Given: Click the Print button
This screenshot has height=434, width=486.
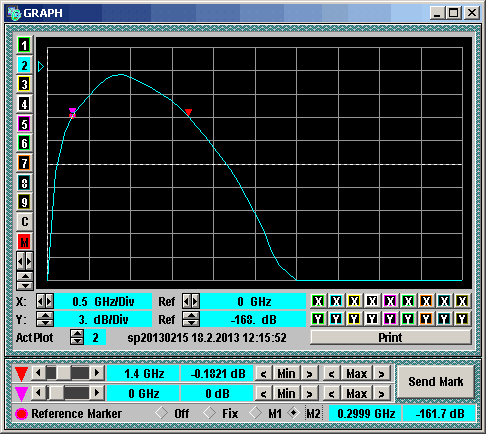Looking at the screenshot, I should click(390, 337).
